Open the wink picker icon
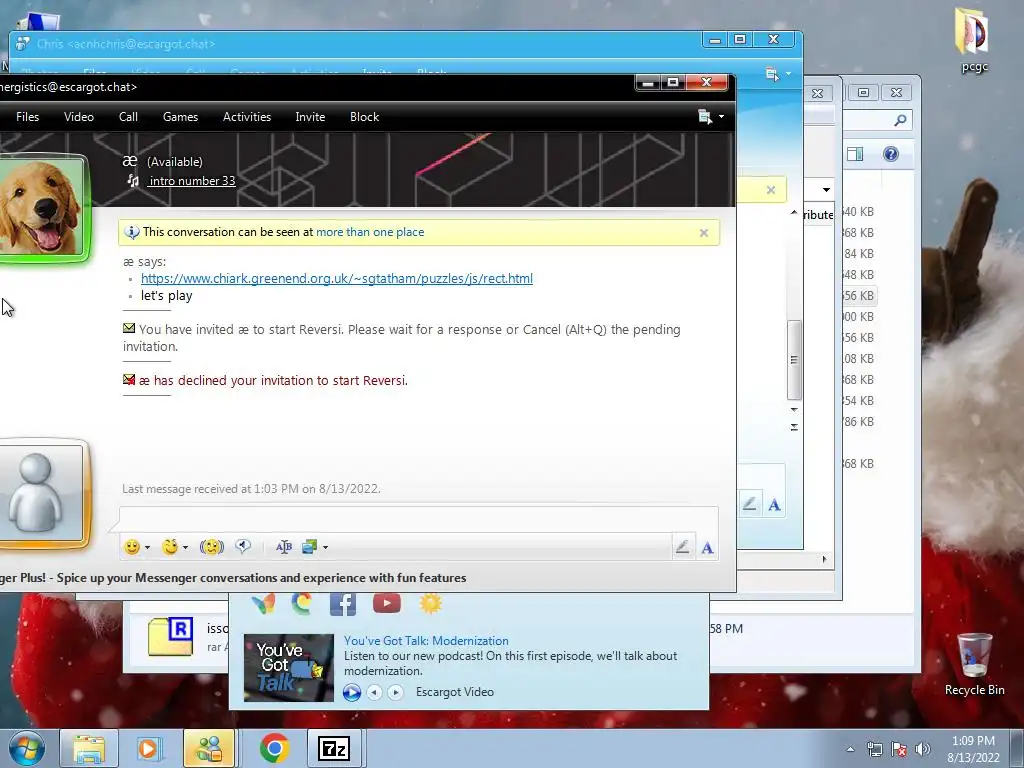 pos(170,547)
